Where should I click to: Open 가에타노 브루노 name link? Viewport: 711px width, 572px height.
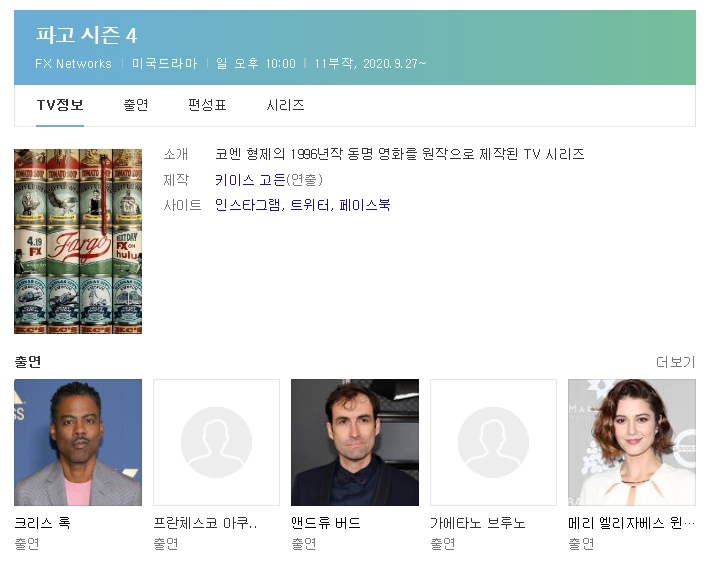[477, 523]
